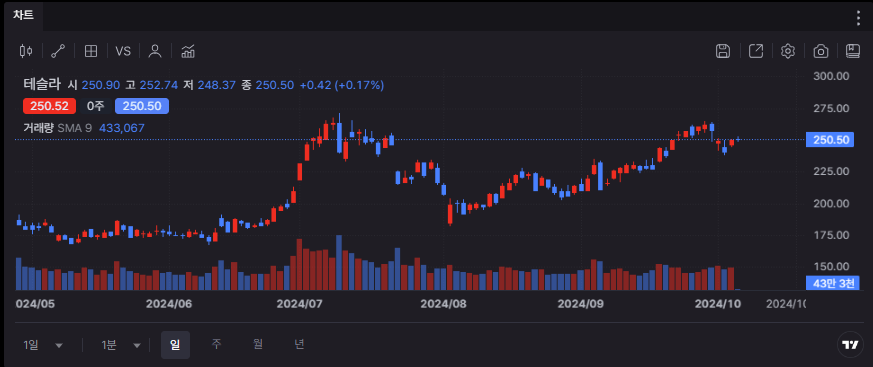Click the 433,067 volume value
This screenshot has width=873, height=367.
click(121, 128)
